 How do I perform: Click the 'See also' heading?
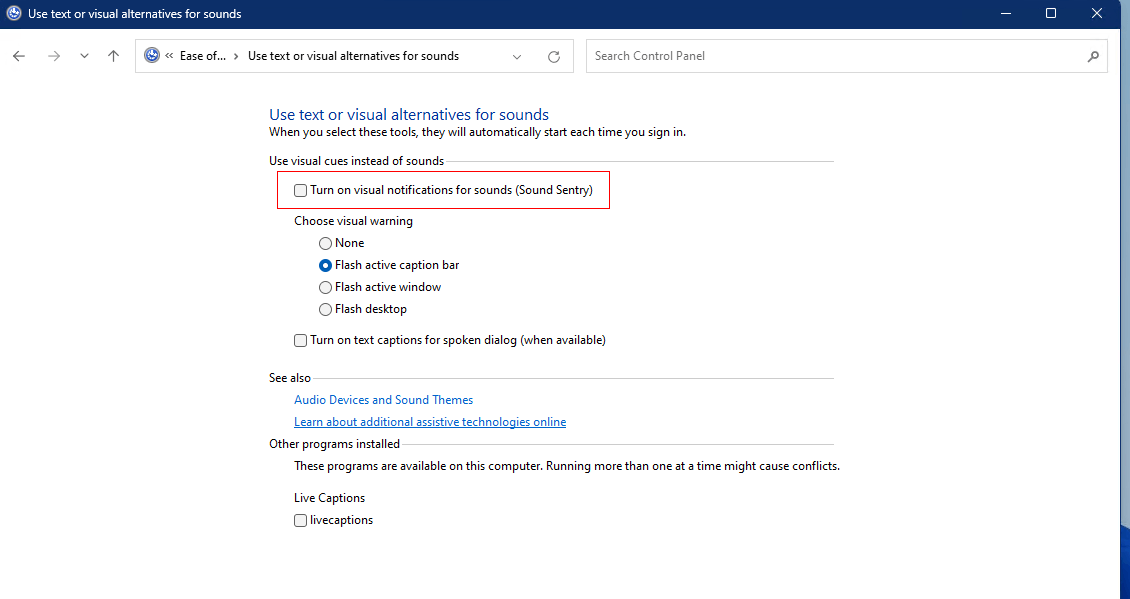click(290, 378)
